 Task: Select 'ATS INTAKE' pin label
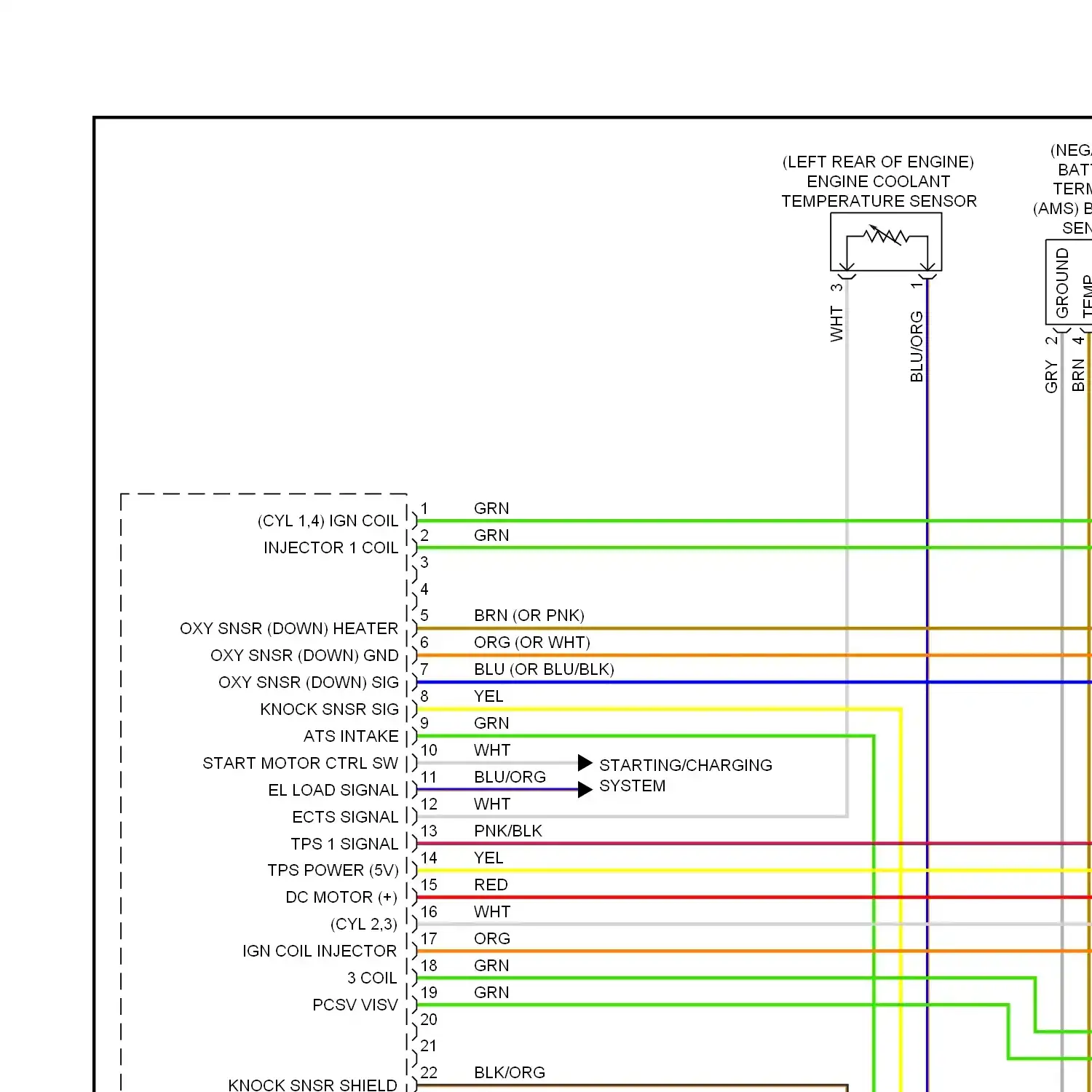351,736
